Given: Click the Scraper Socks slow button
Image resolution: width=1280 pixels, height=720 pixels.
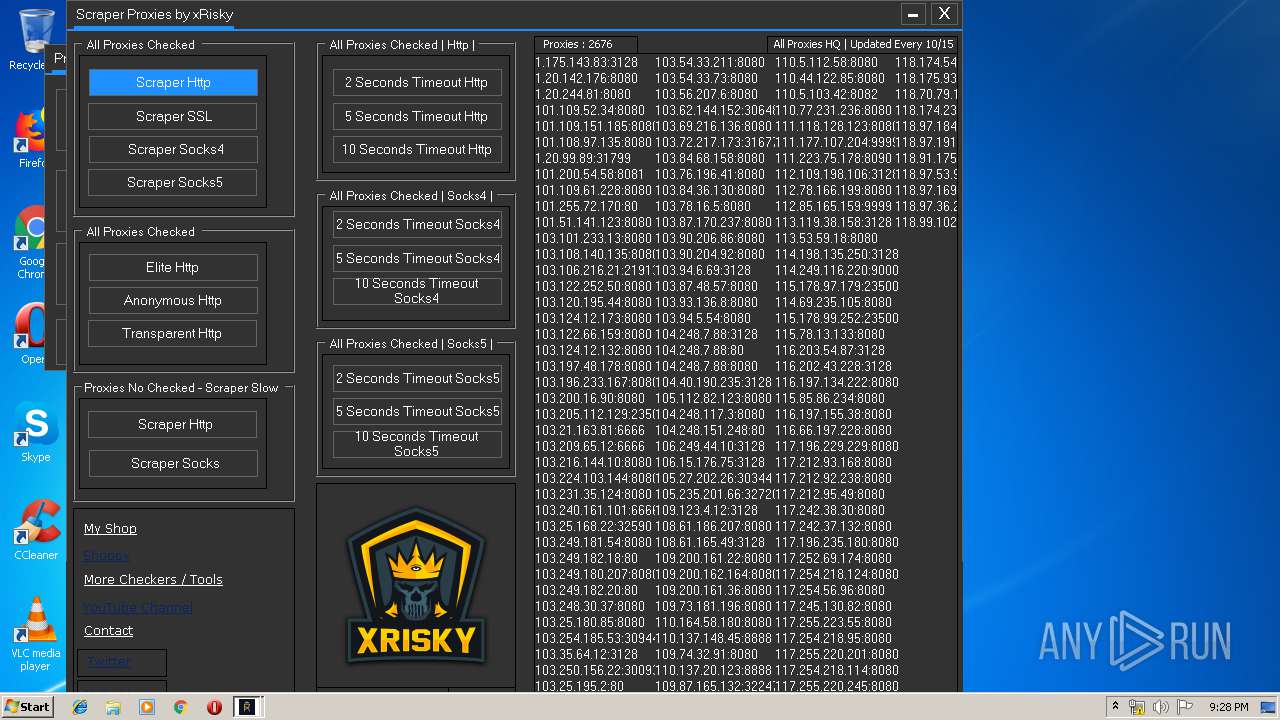Looking at the screenshot, I should [173, 463].
